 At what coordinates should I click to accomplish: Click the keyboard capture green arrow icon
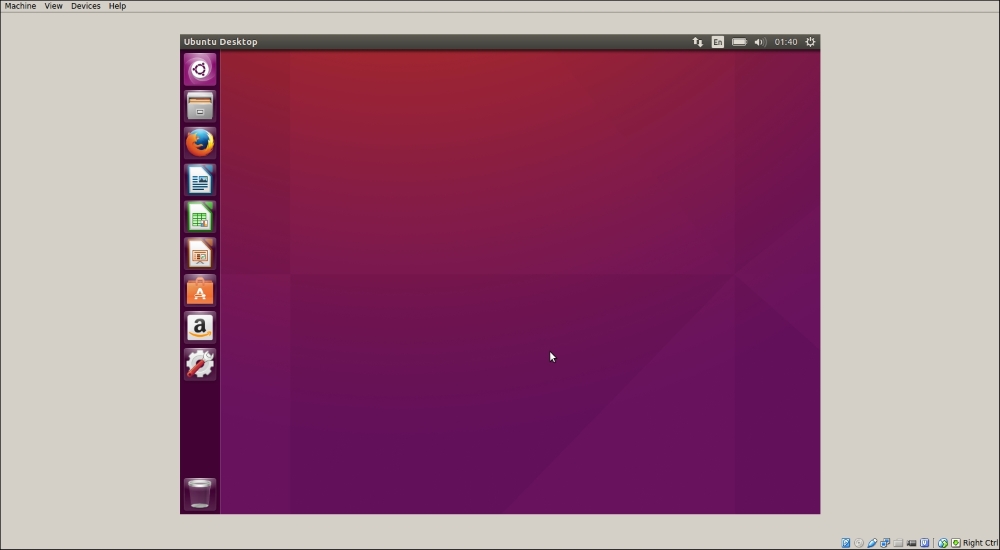[956, 543]
